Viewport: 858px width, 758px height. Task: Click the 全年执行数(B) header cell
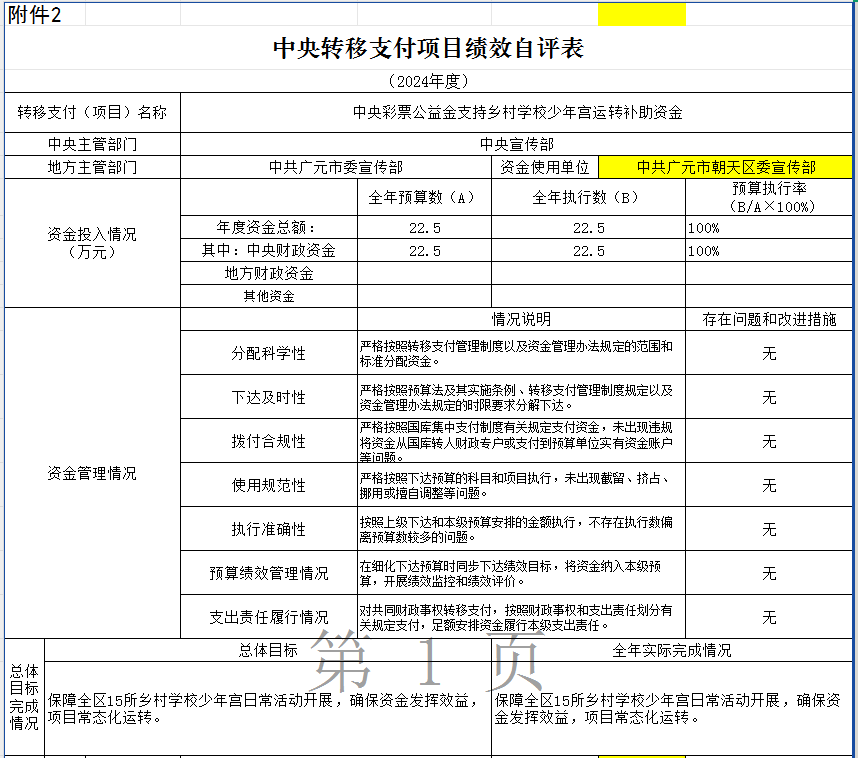pyautogui.click(x=588, y=197)
